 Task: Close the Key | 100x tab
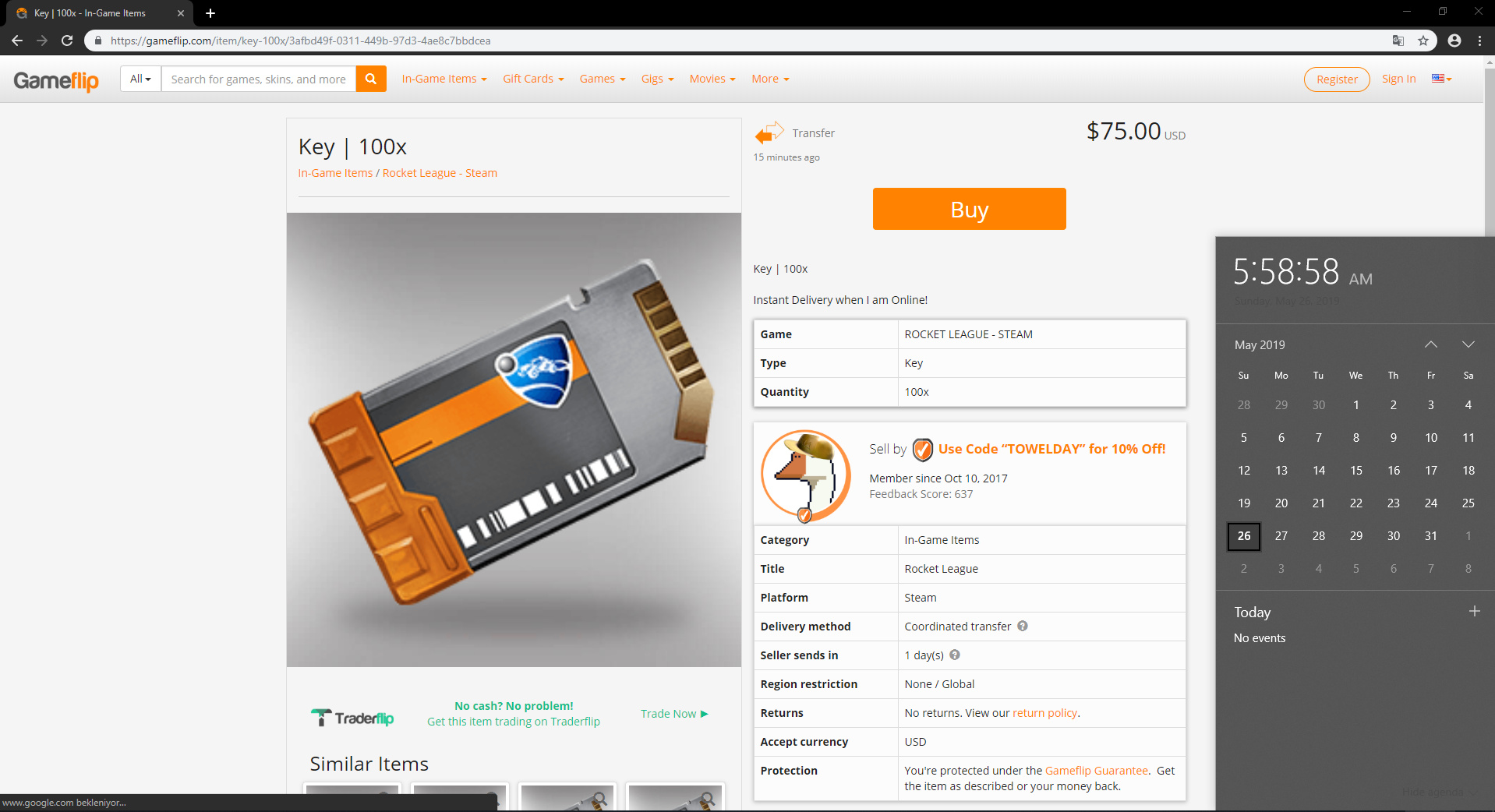[181, 13]
